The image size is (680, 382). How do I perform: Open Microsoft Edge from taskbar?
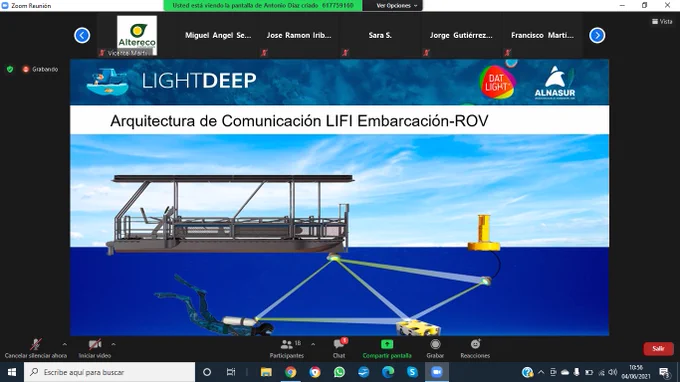point(388,372)
